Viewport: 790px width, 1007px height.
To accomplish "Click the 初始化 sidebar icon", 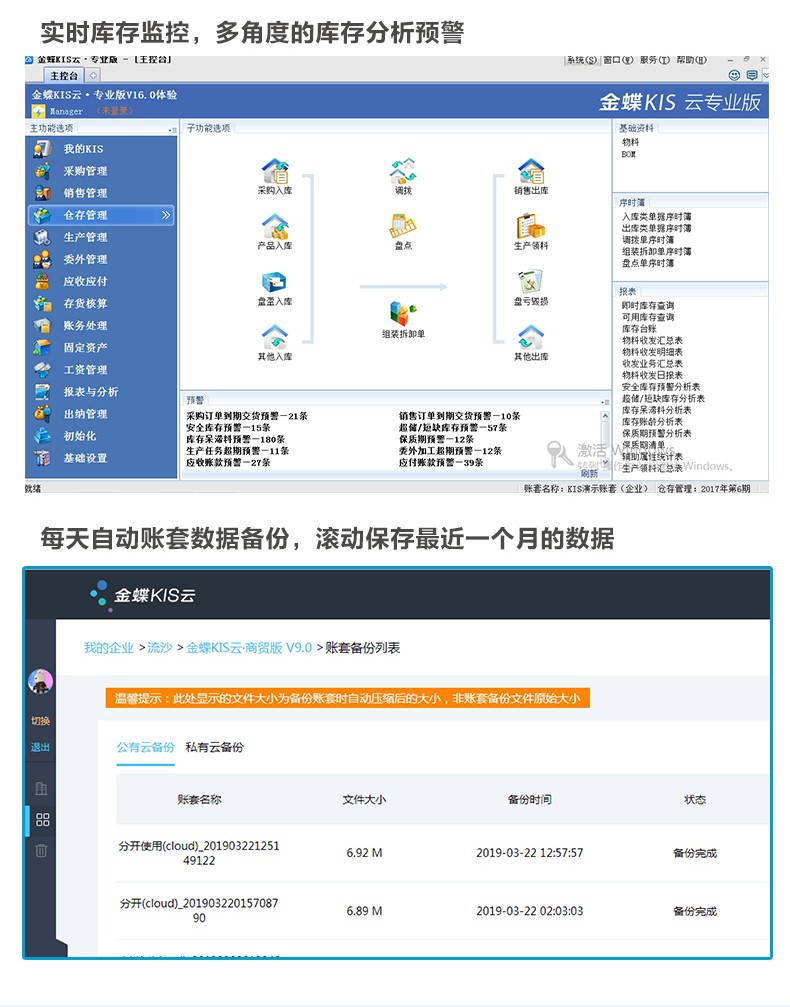I will click(x=42, y=436).
